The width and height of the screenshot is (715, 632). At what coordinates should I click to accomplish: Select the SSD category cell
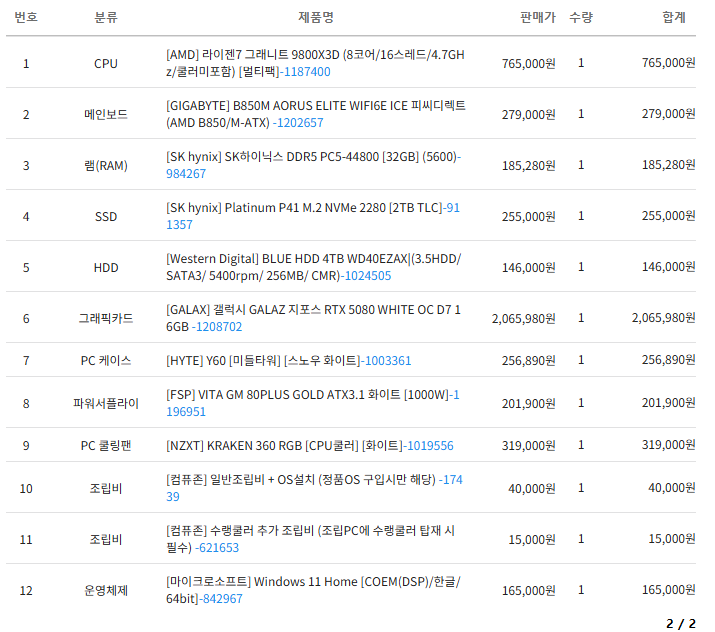click(106, 217)
